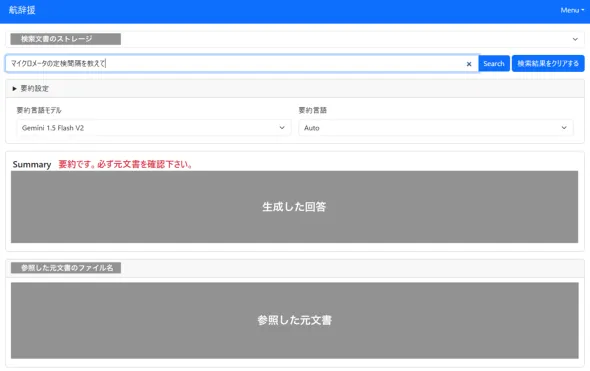Image resolution: width=590 pixels, height=371 pixels.
Task: Click the 要約言語モデル label
Action: pos(39,110)
